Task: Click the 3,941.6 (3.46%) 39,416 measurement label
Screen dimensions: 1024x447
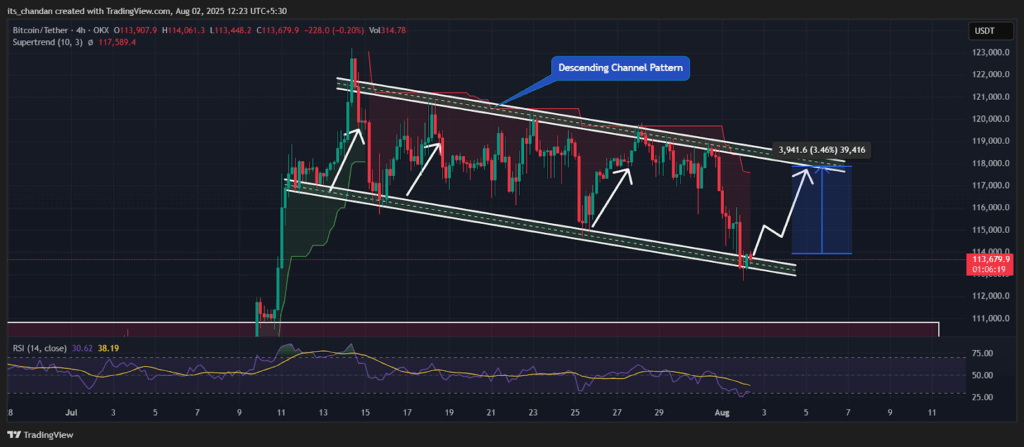Action: pos(822,150)
